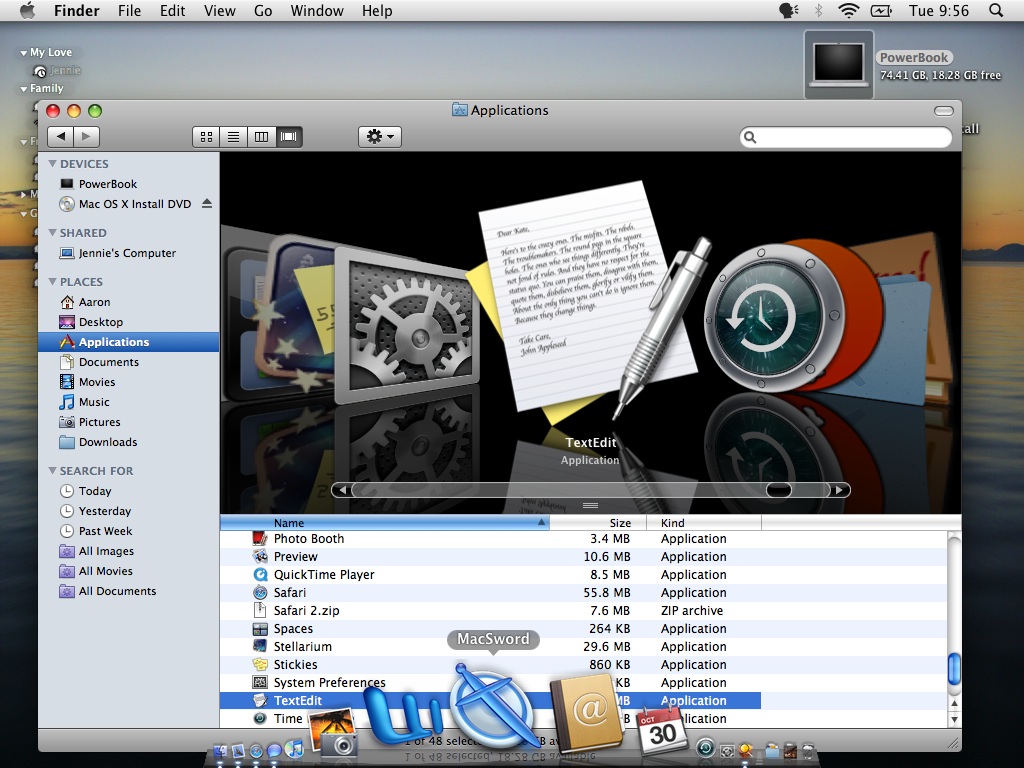Collapse the SEARCH FOR sidebar section
The height and width of the screenshot is (768, 1024).
pos(52,471)
